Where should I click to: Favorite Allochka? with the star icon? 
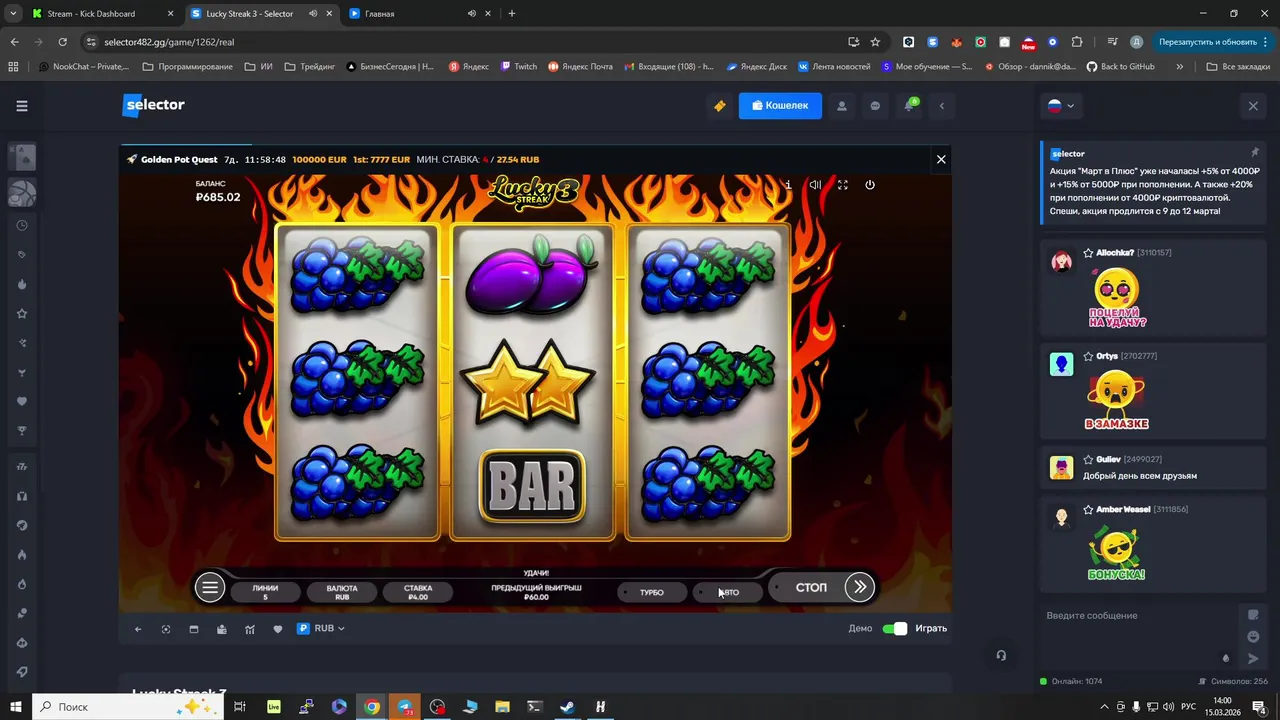tap(1088, 253)
